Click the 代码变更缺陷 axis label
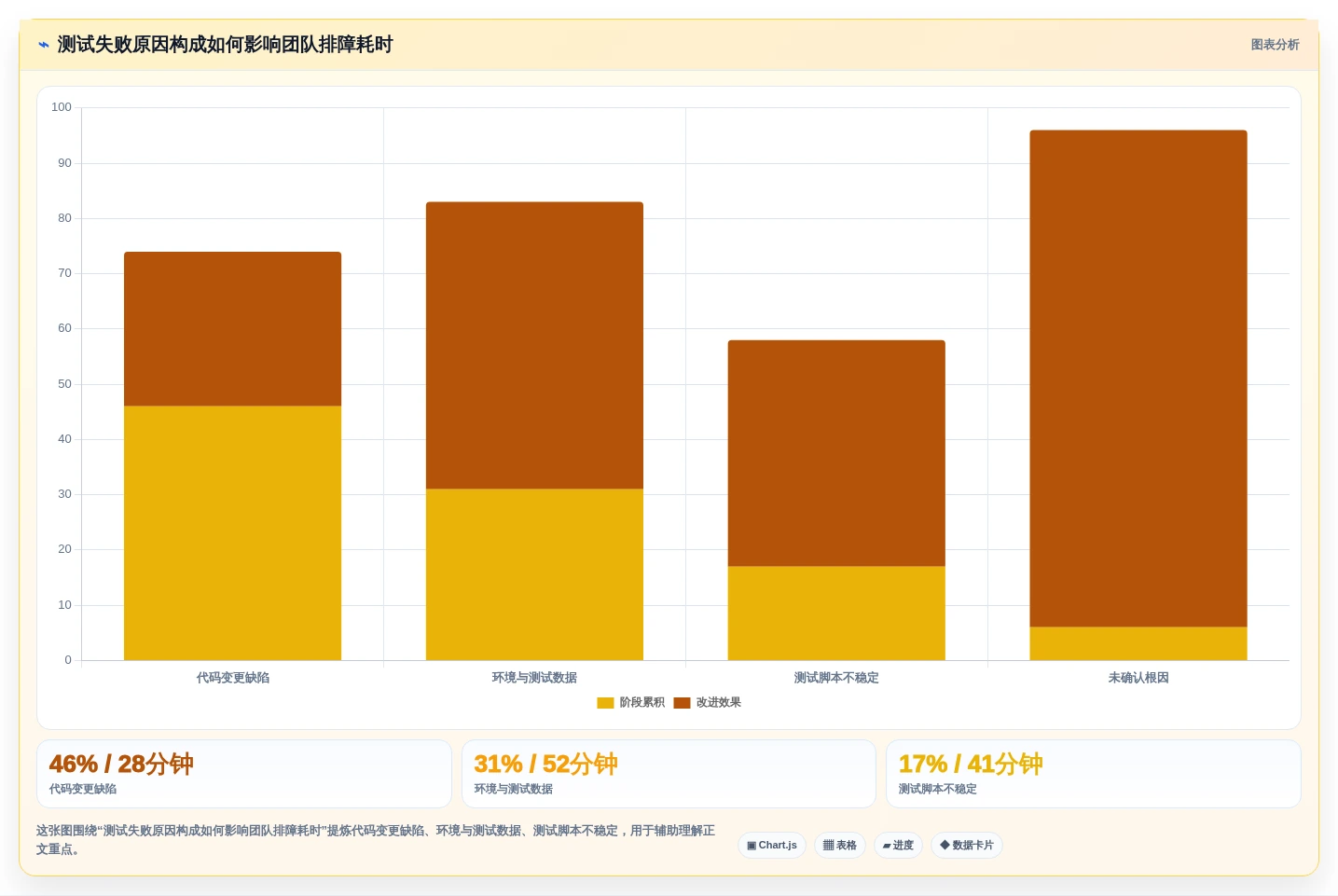This screenshot has width=1338, height=896. [x=233, y=678]
